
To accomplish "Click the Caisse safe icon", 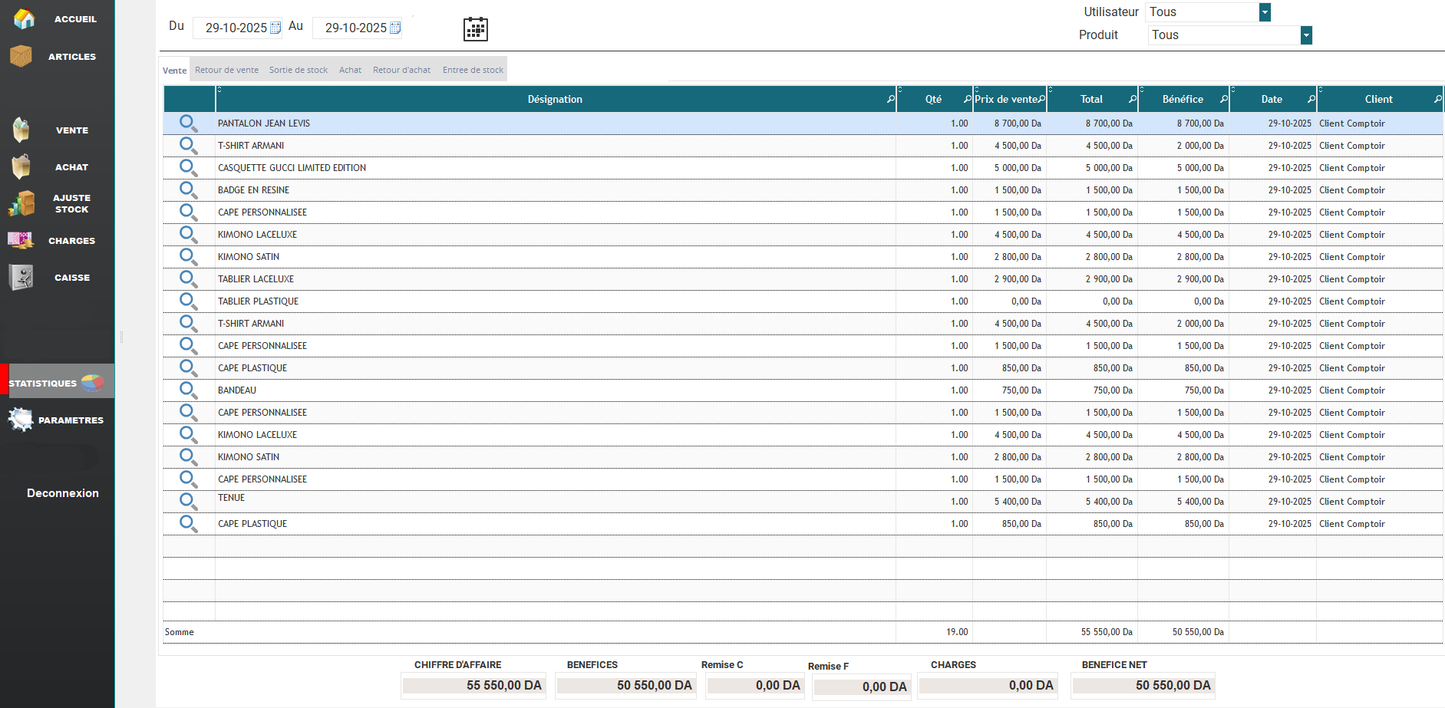I will 23,277.
